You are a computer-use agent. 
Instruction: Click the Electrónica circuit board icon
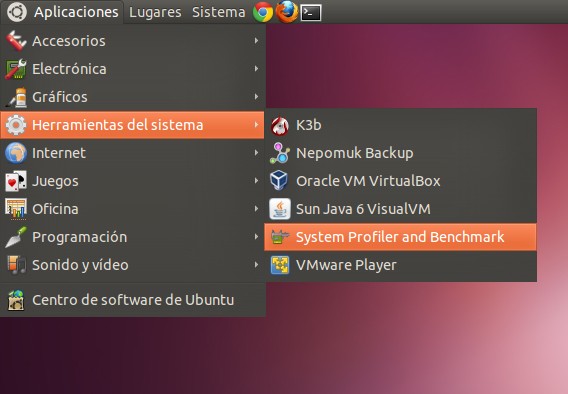click(16, 69)
